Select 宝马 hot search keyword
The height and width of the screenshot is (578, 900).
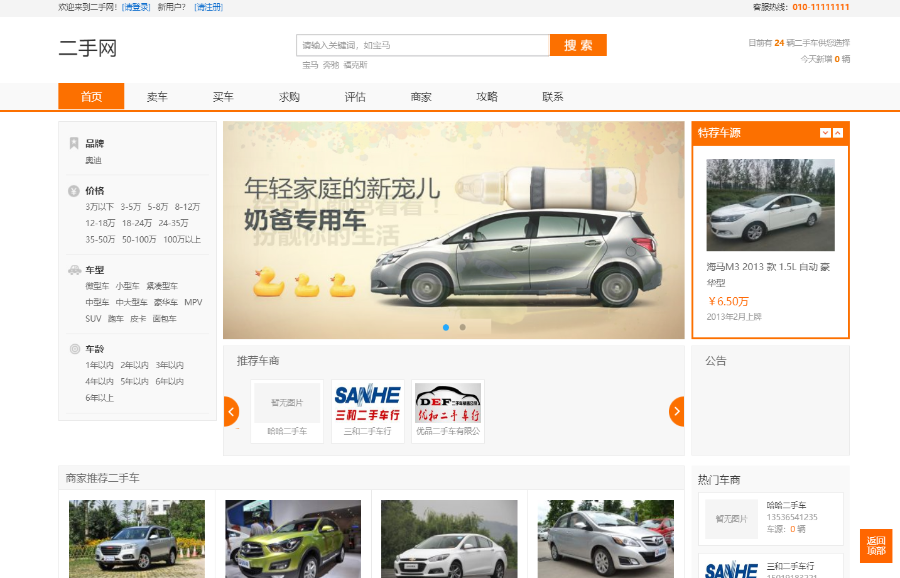coord(310,65)
